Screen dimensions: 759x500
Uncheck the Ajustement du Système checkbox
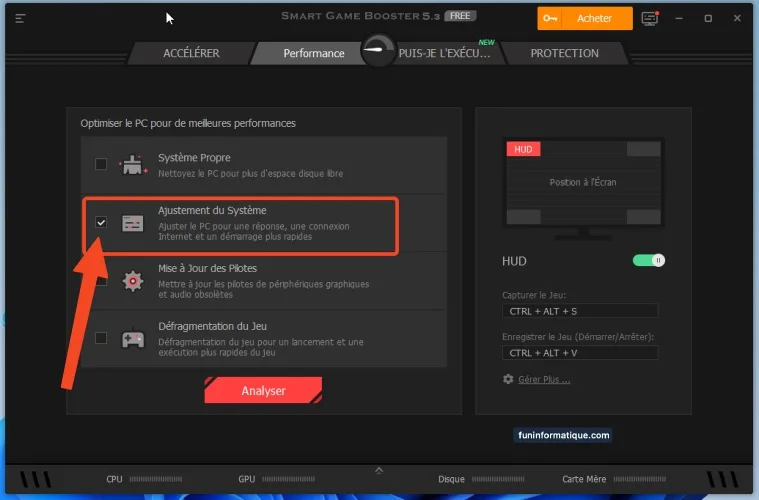(101, 222)
